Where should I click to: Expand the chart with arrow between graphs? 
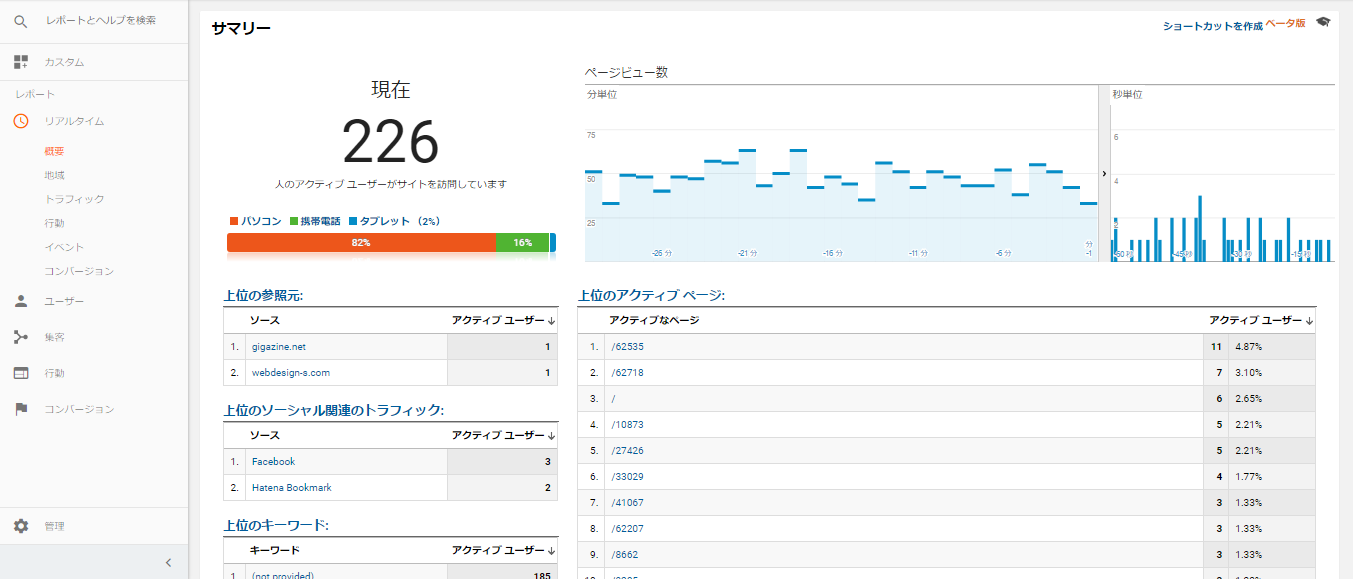coord(1104,173)
